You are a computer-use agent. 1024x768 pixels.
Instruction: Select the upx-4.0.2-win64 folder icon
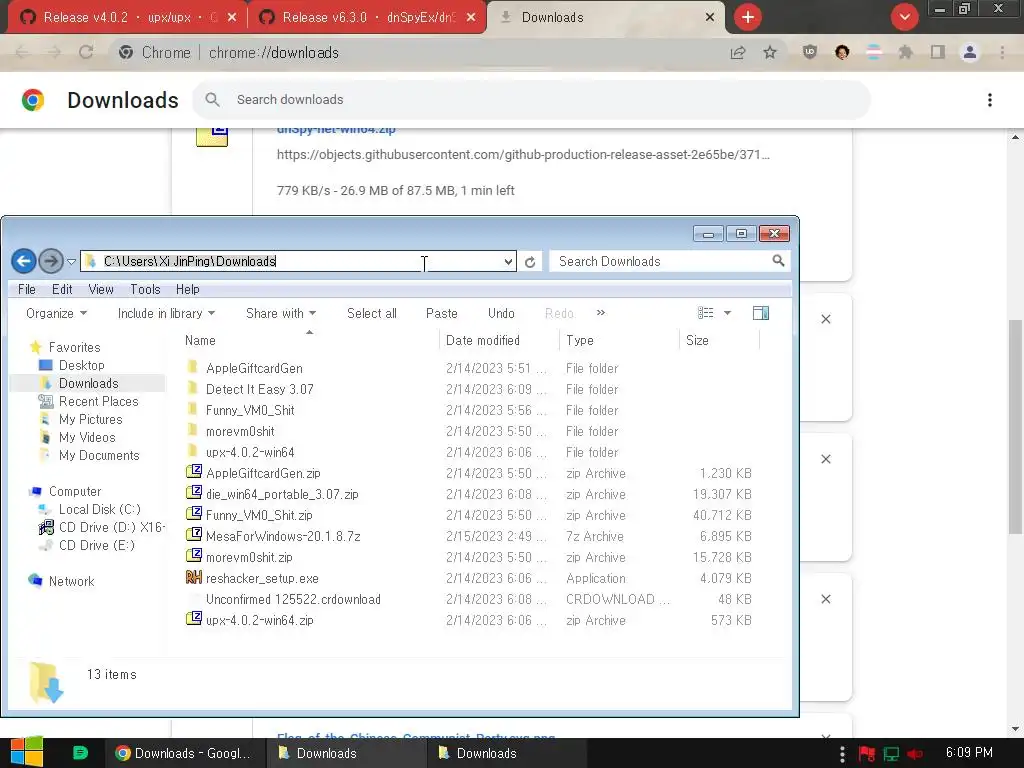pyautogui.click(x=193, y=451)
